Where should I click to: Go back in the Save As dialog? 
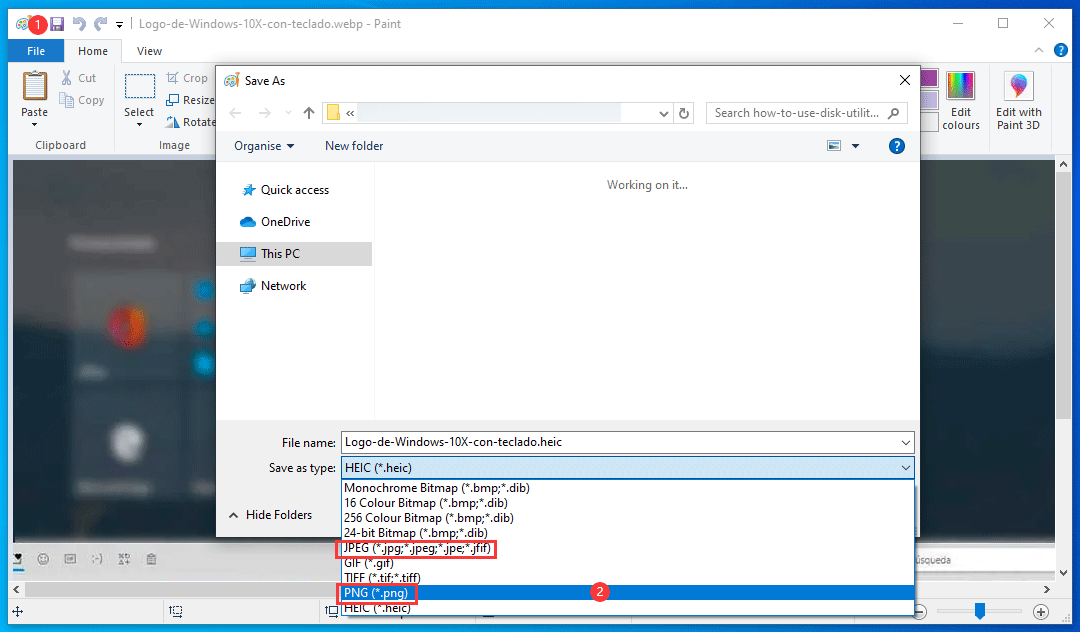pyautogui.click(x=236, y=113)
